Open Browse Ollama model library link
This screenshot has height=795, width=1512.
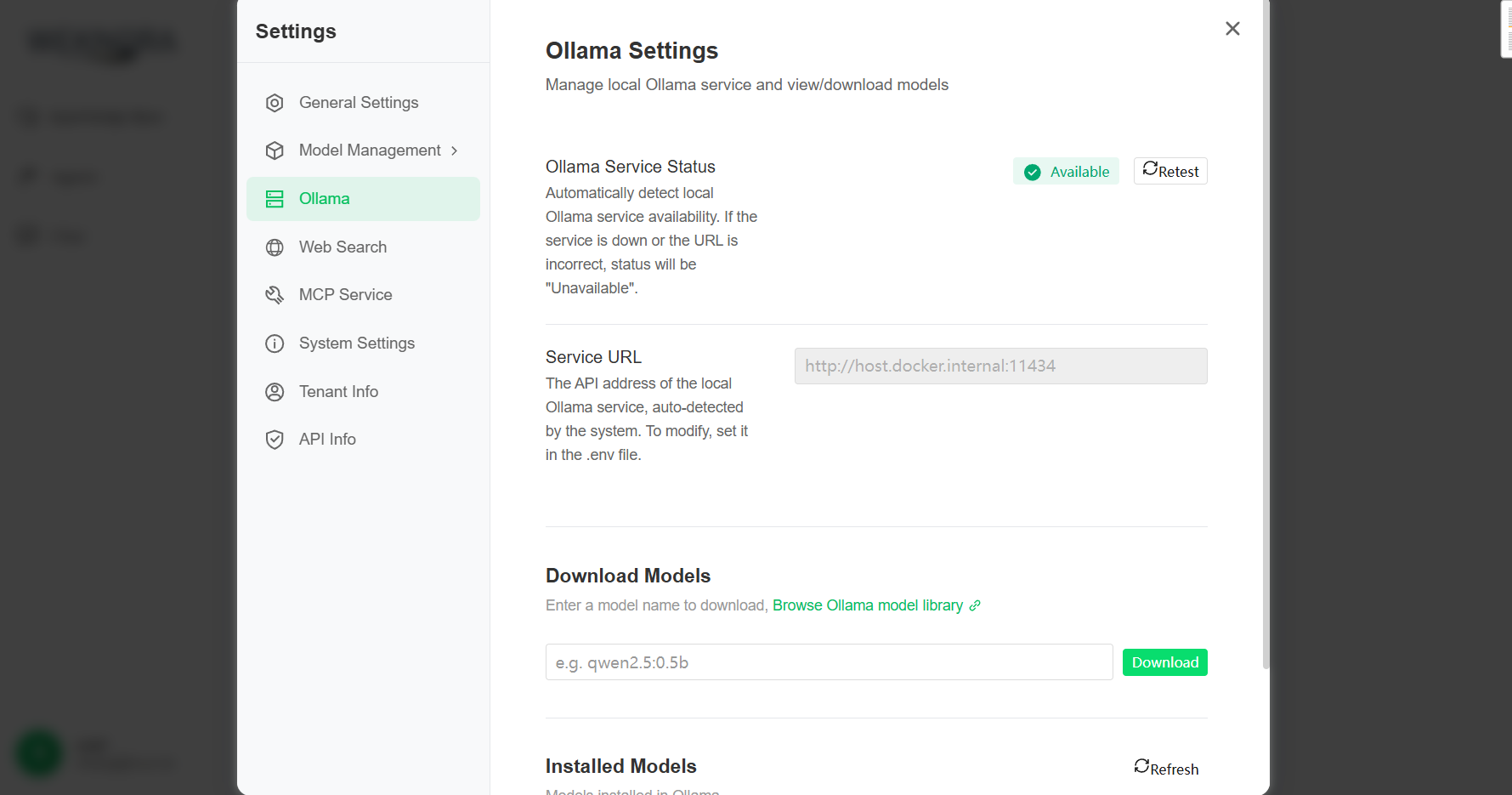pos(869,605)
